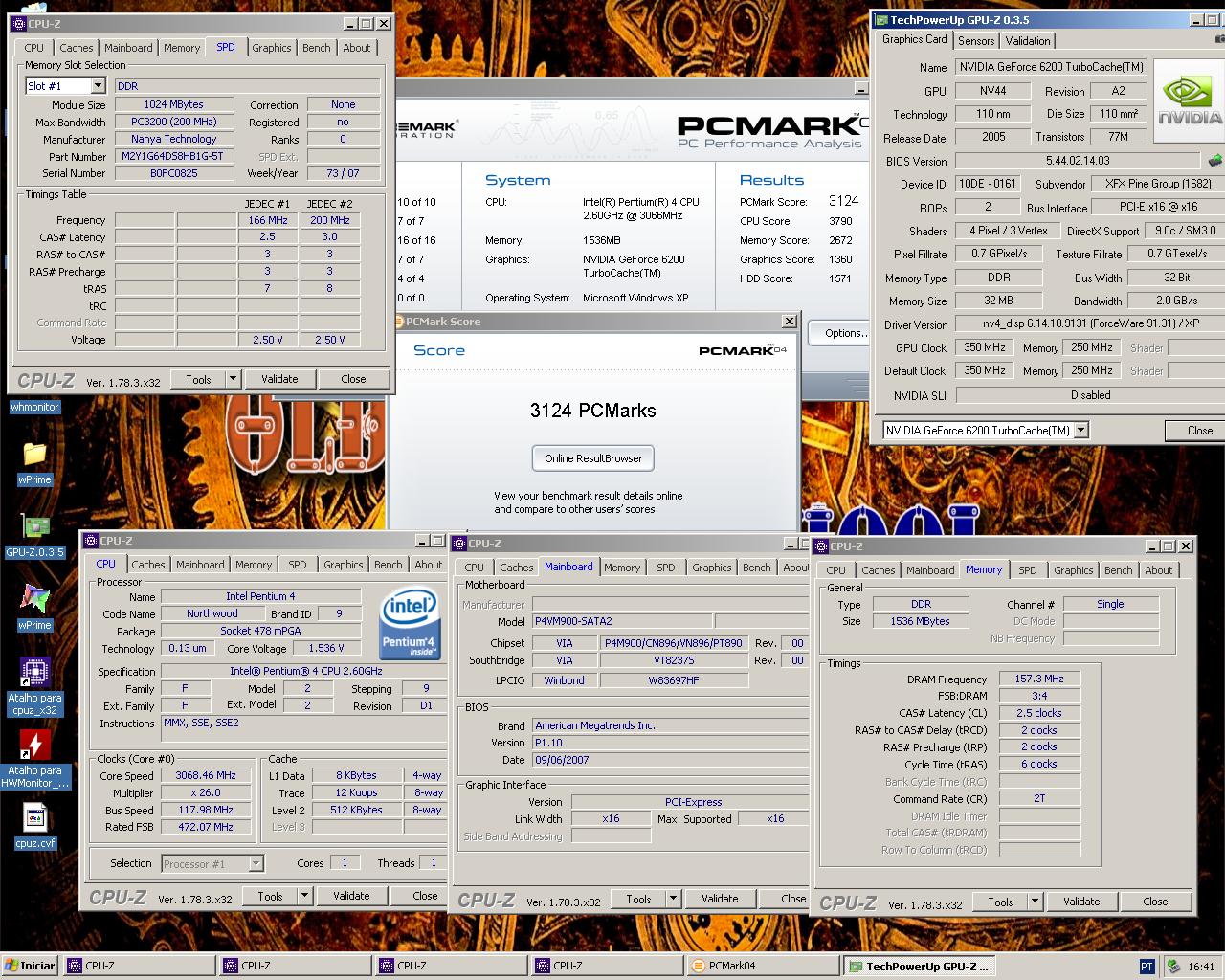1225x980 pixels.
Task: Open the Validation tab in GPU-Z
Action: pos(1028,41)
